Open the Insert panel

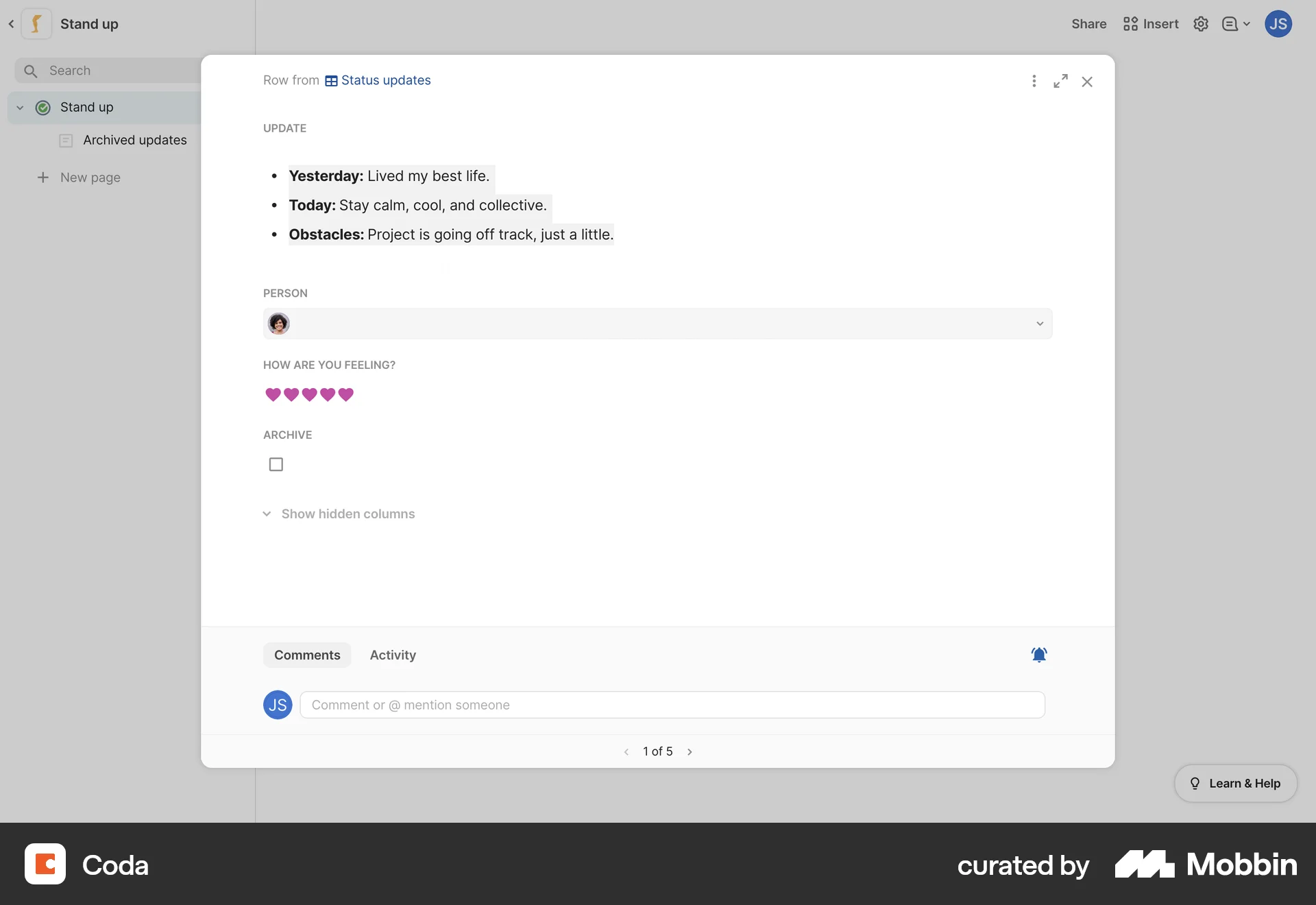[1149, 23]
